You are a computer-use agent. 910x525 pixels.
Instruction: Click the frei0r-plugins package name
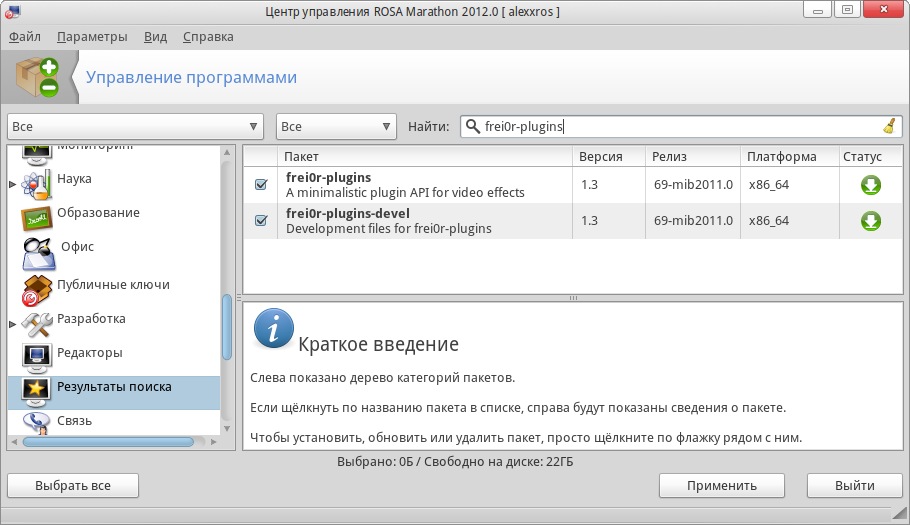[328, 178]
